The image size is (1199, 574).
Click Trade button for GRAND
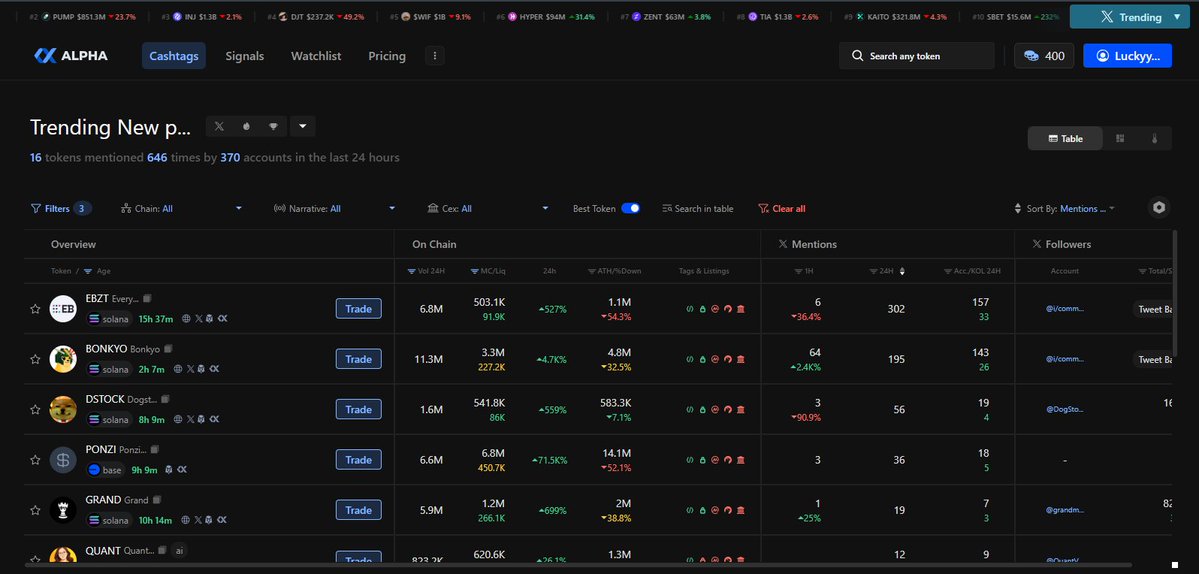(x=358, y=511)
